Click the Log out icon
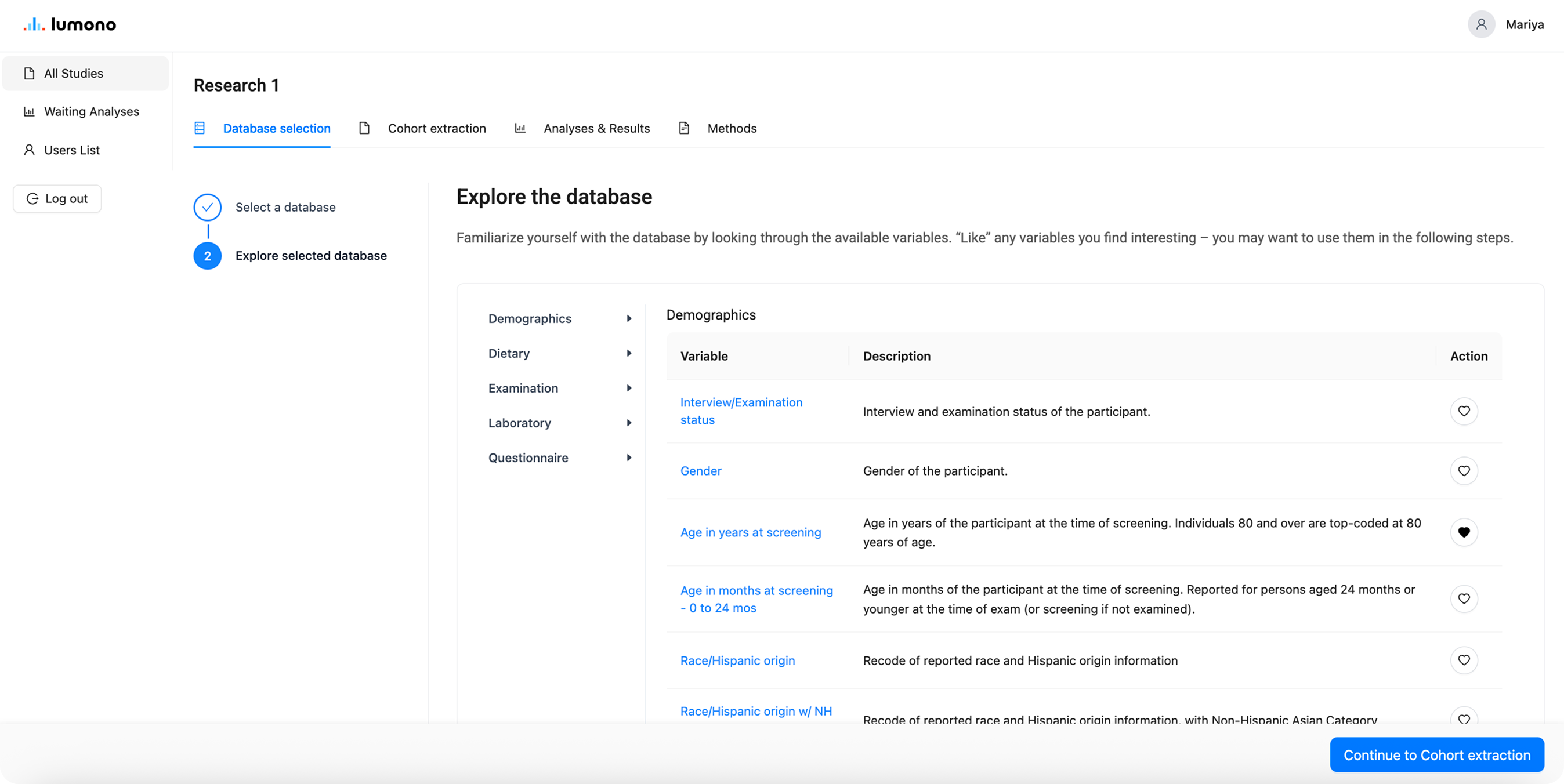The image size is (1564, 784). [x=32, y=198]
